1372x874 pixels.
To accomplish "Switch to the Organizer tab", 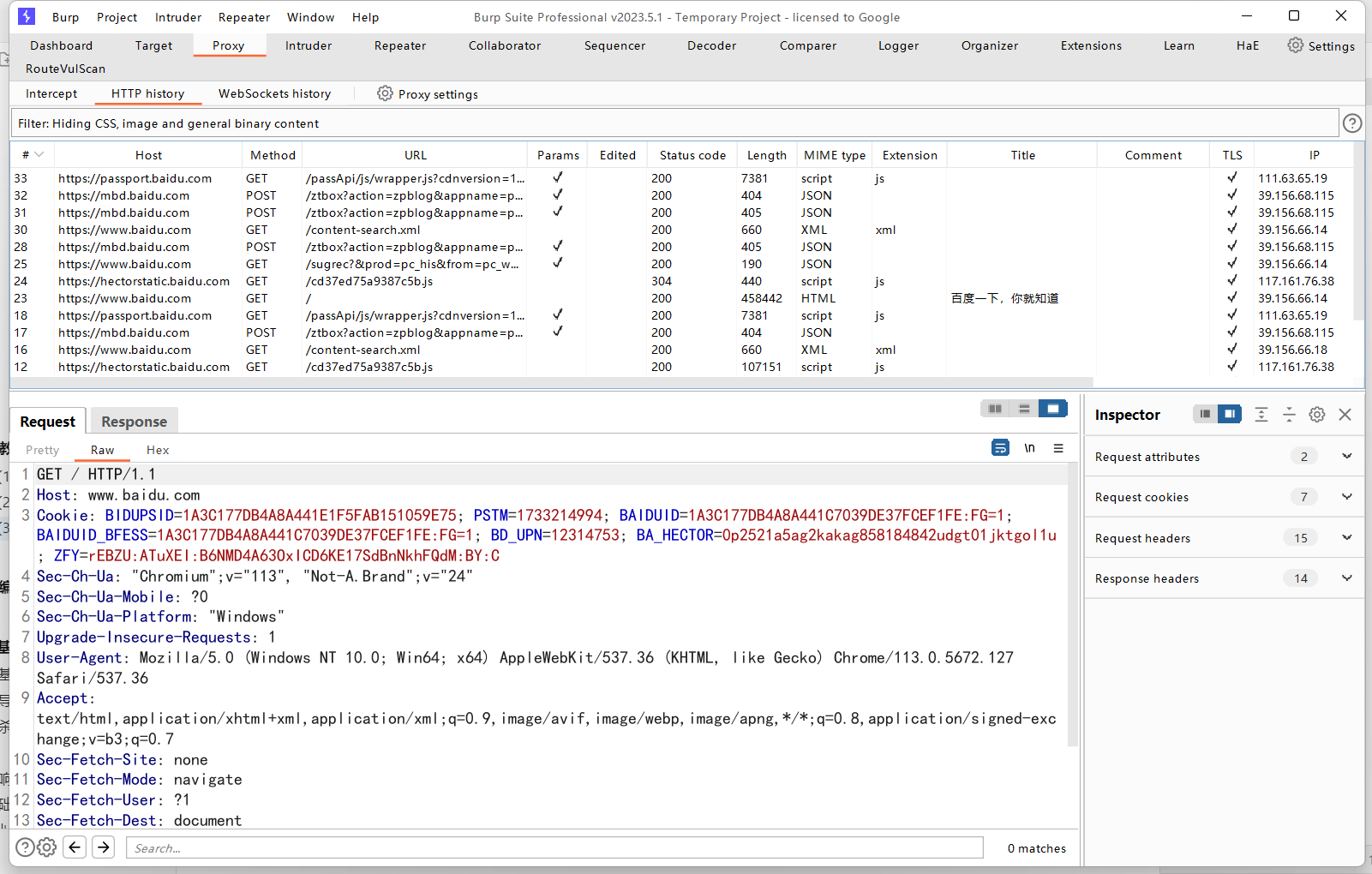I will click(990, 45).
